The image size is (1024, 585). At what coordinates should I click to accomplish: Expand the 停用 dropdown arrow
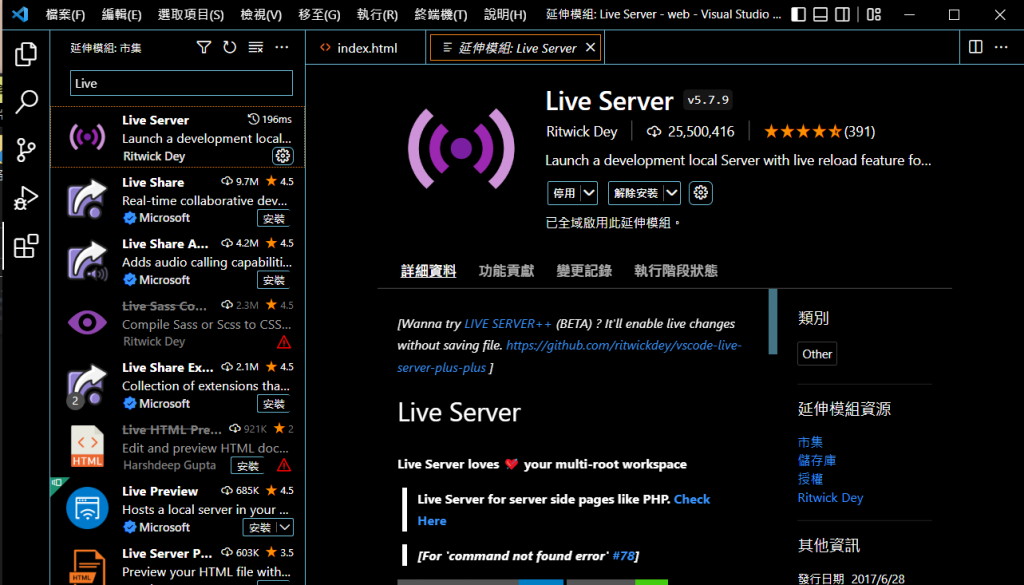589,193
